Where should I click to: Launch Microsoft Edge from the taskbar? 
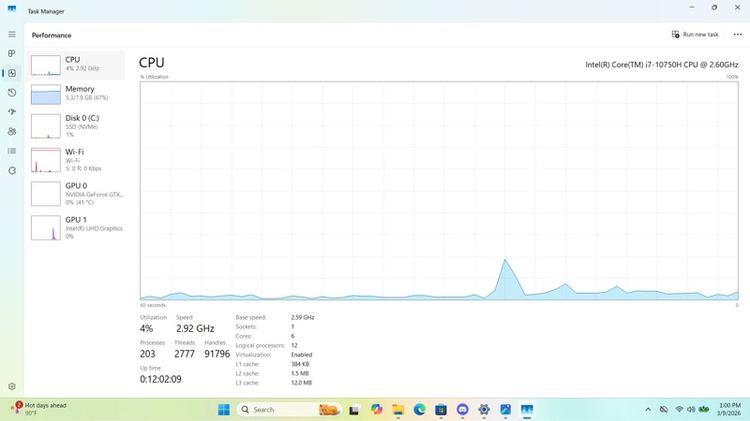click(419, 410)
